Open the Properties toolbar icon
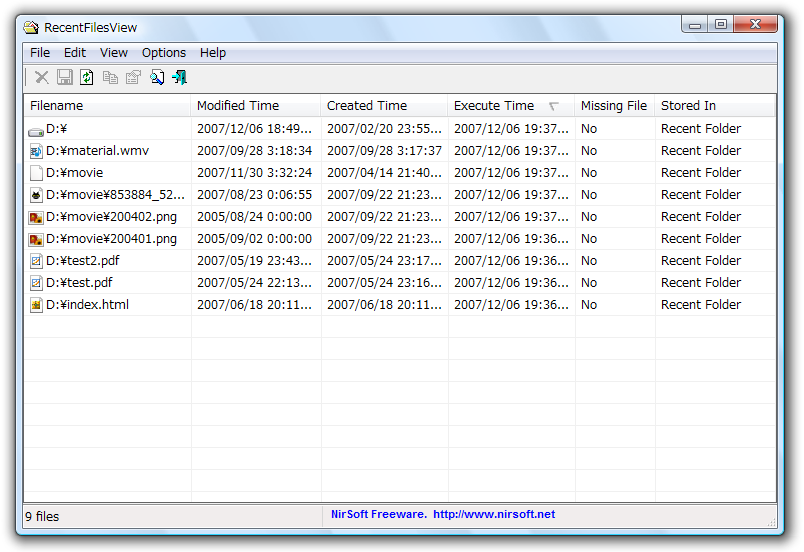804x552 pixels. (133, 77)
